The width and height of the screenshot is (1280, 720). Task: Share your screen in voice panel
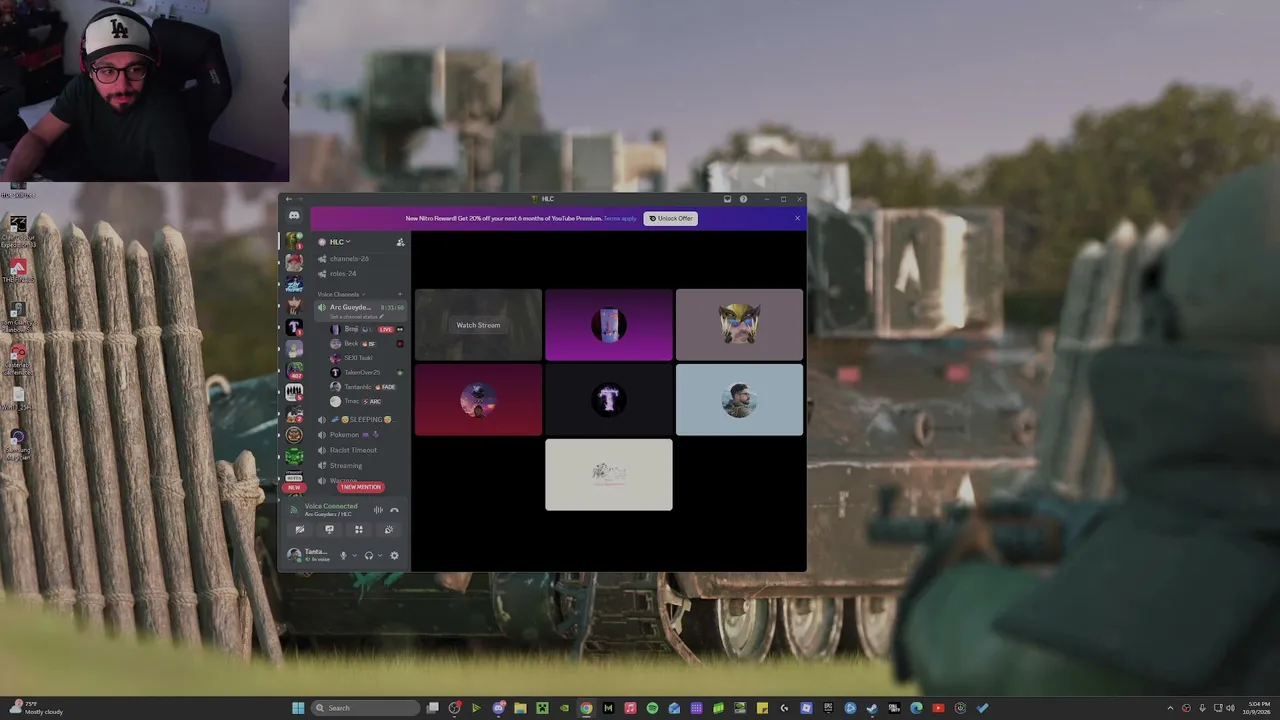(x=329, y=530)
